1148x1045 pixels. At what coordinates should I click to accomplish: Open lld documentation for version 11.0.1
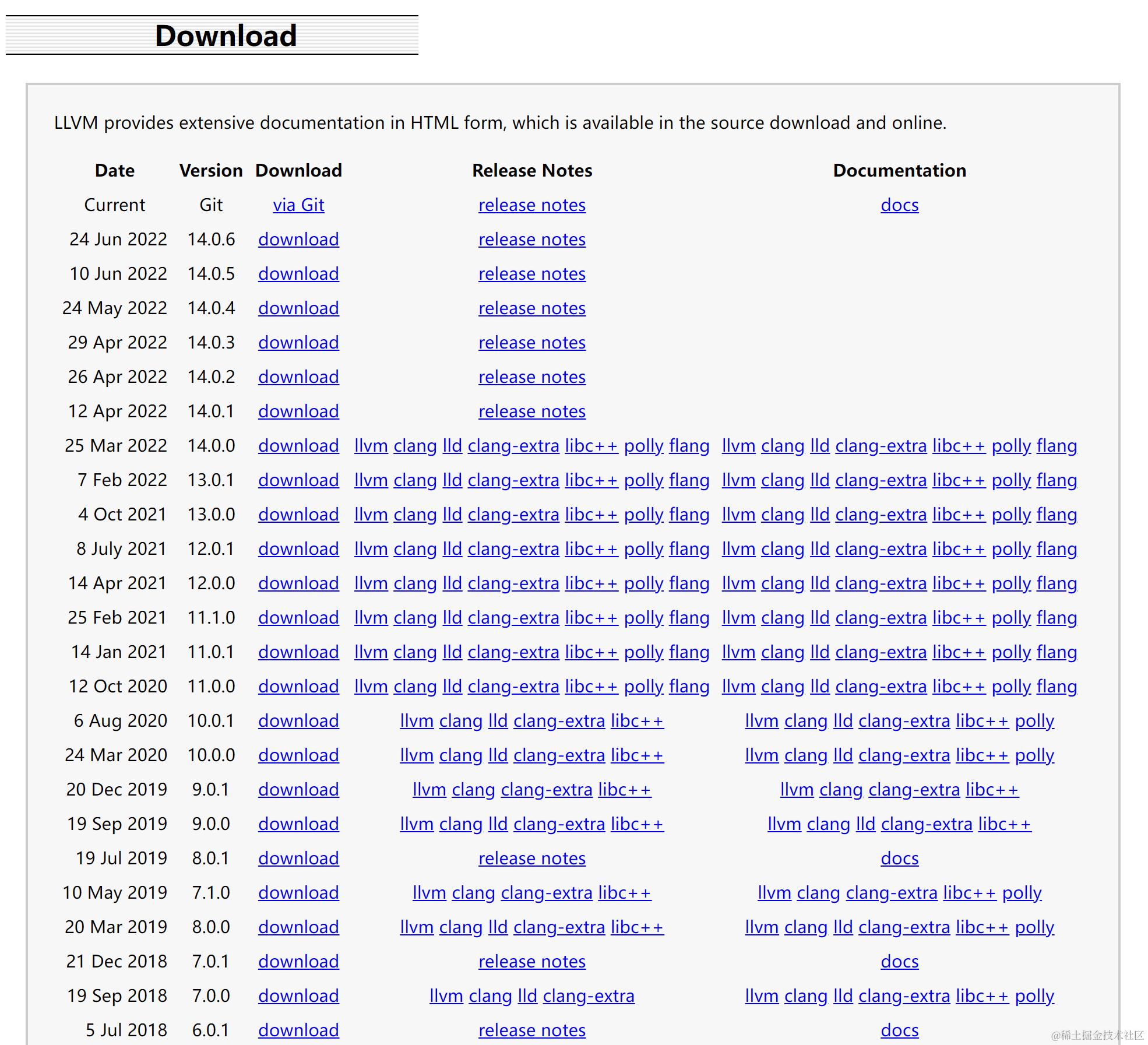click(819, 652)
